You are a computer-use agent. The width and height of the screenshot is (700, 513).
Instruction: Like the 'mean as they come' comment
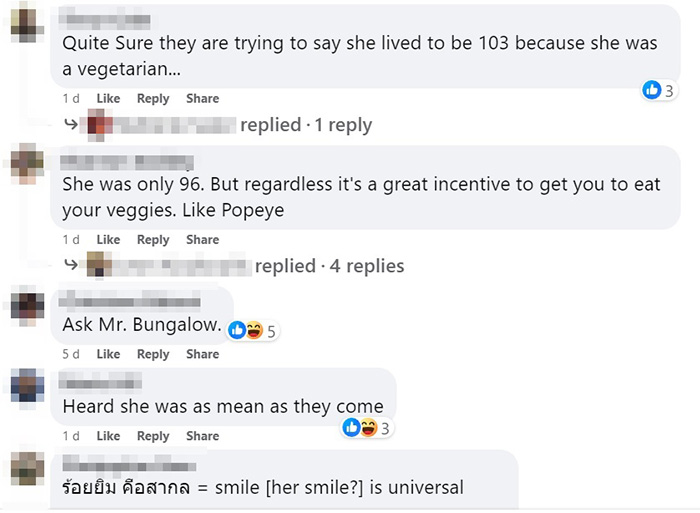(108, 436)
